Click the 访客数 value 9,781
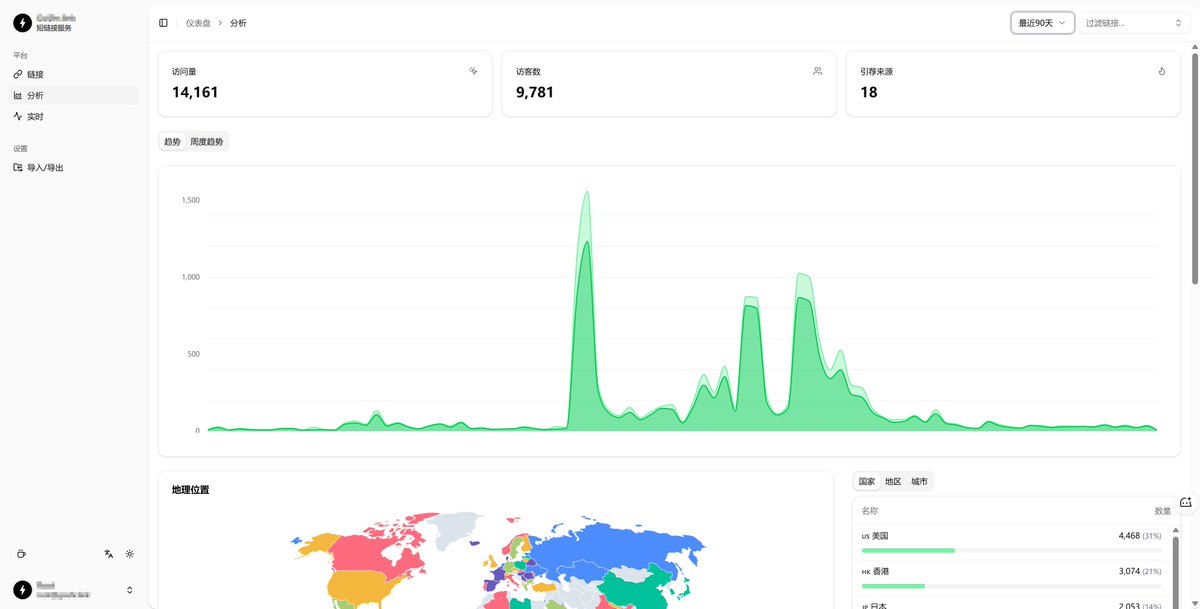 [x=535, y=92]
